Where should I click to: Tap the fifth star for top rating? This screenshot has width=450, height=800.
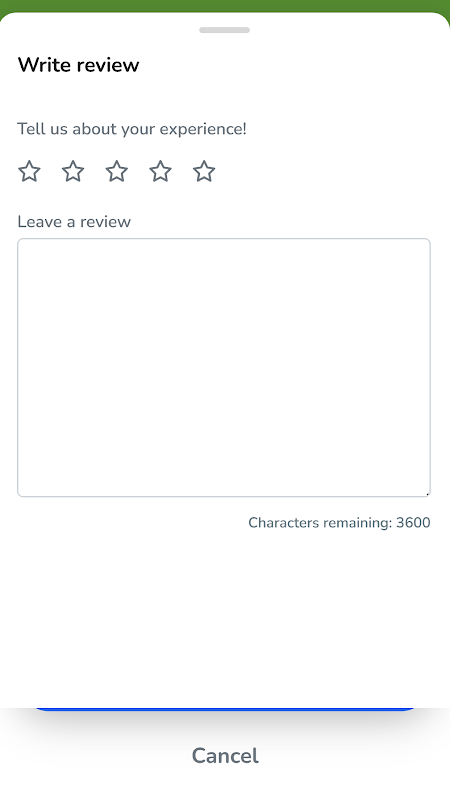pyautogui.click(x=204, y=171)
